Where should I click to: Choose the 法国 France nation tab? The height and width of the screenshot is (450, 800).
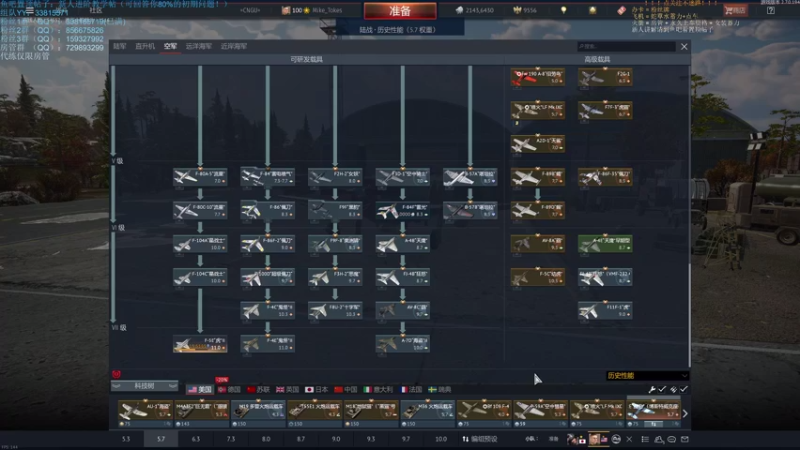(x=411, y=390)
